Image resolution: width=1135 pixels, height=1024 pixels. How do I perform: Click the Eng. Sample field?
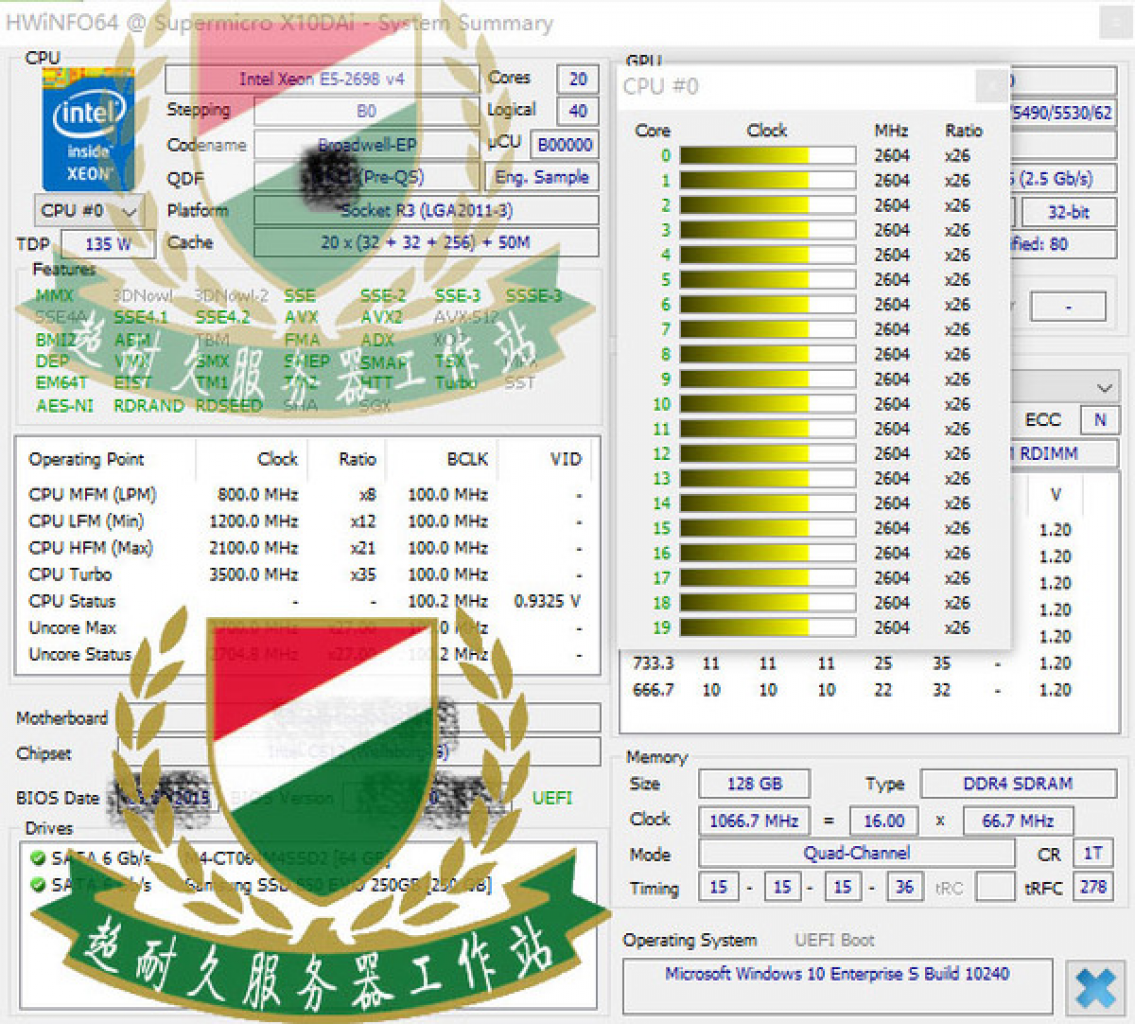541,177
